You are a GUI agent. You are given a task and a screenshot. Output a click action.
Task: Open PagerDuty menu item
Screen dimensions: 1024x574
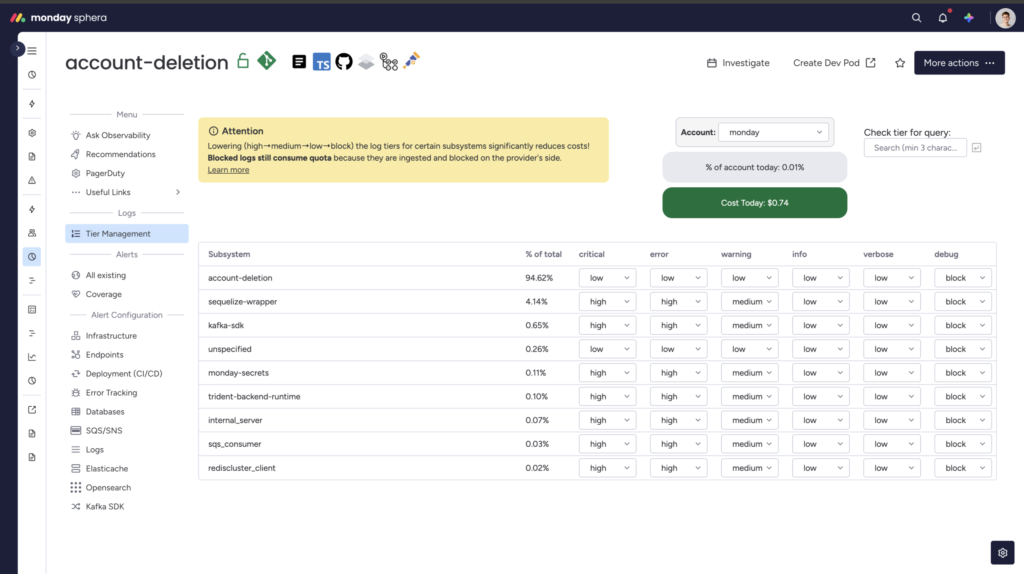coord(104,173)
